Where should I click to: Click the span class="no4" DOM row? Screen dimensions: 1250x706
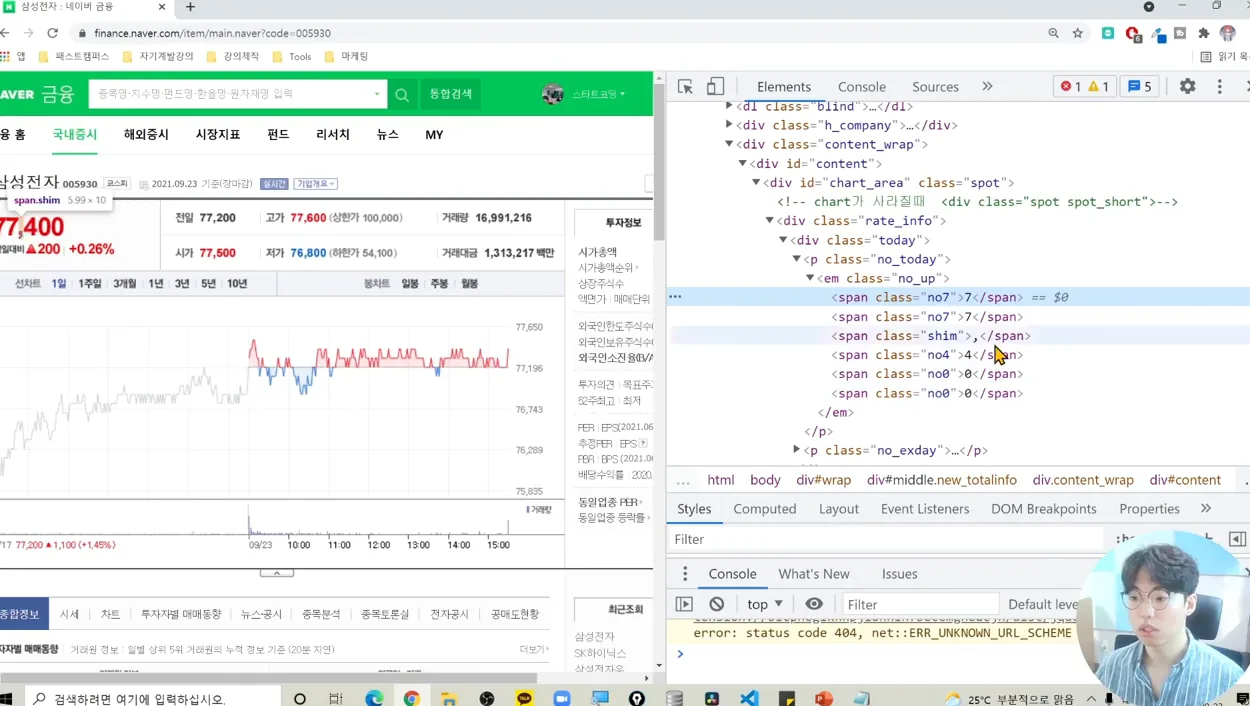[927, 355]
